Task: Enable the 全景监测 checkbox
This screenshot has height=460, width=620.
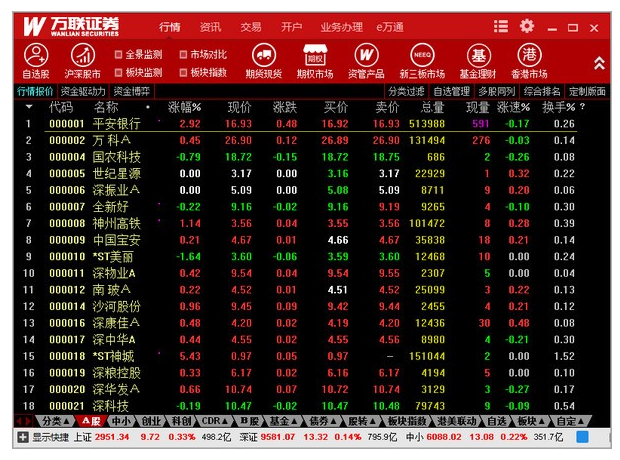Action: [118, 55]
